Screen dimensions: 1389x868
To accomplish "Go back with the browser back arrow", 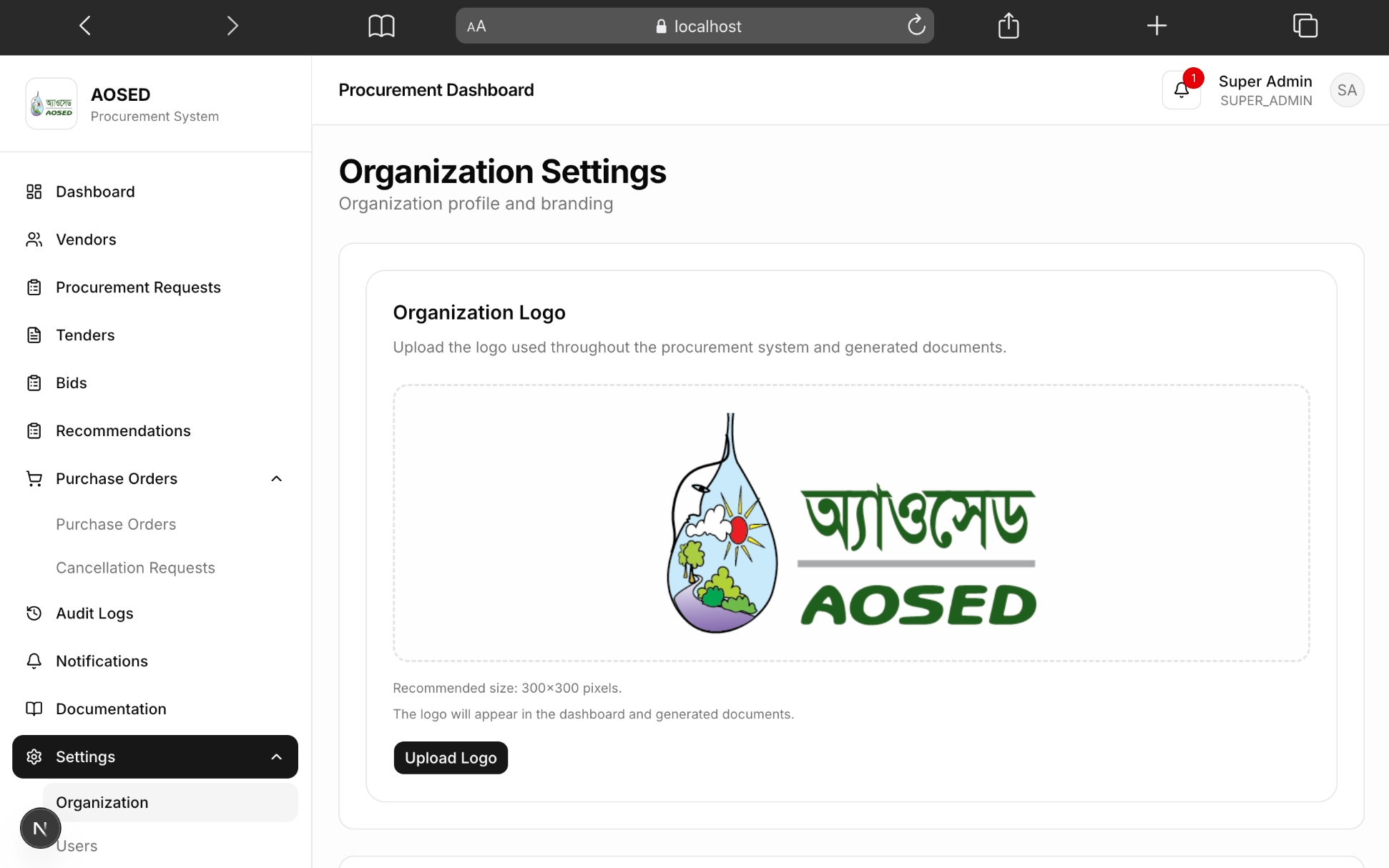I will point(85,26).
